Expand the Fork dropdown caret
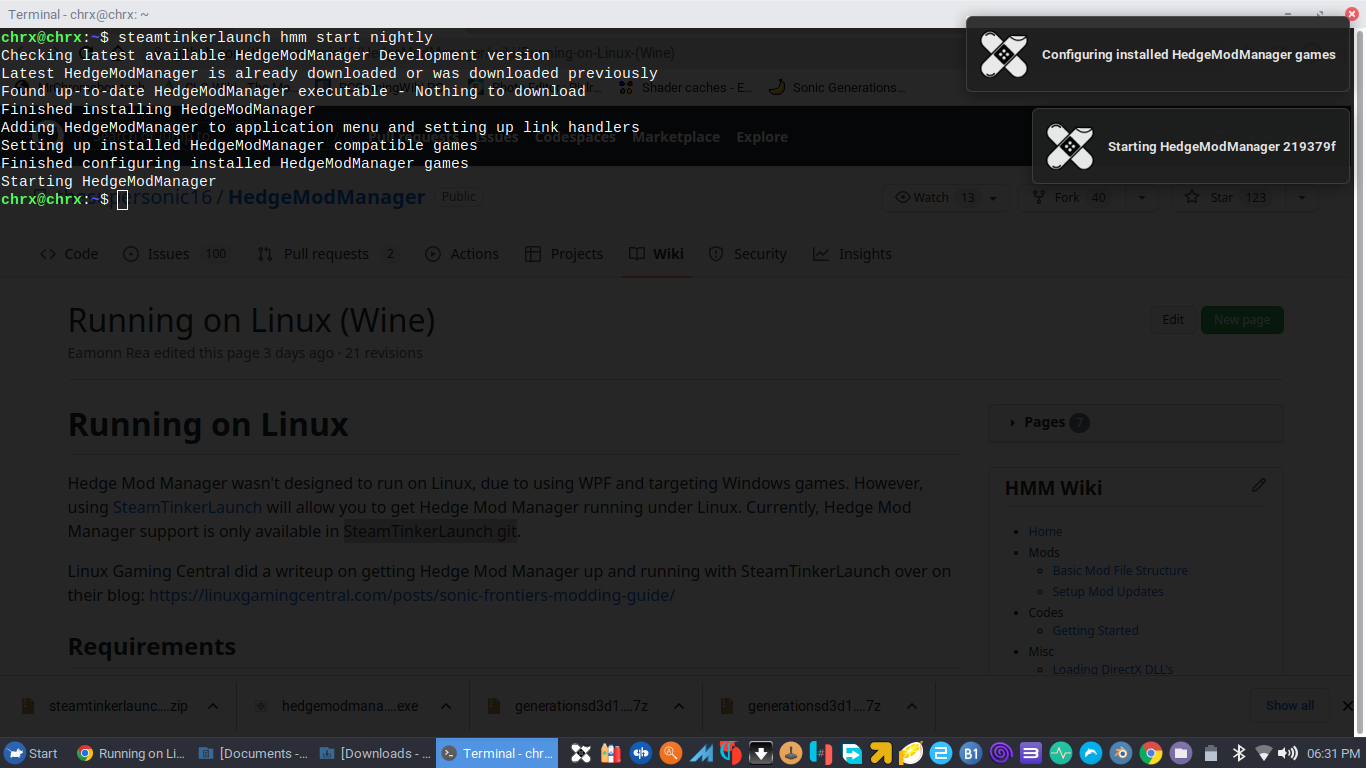This screenshot has height=768, width=1366. point(1141,197)
